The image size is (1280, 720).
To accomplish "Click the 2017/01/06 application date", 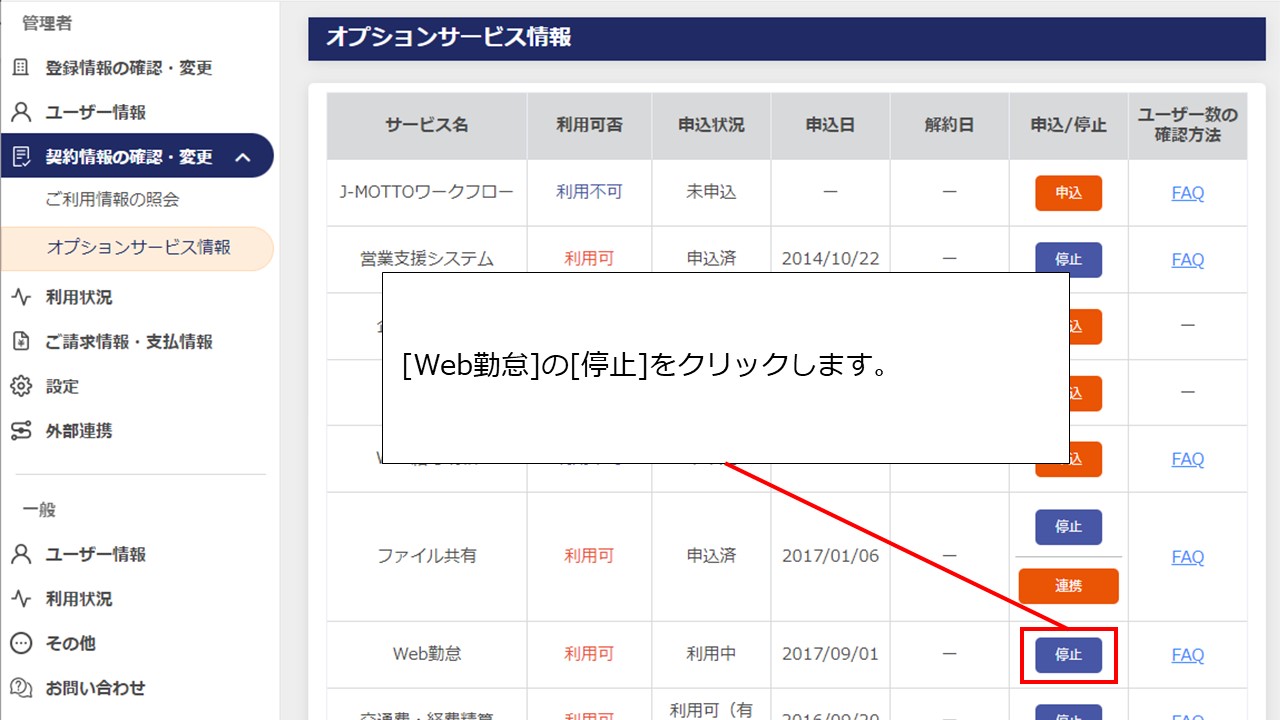I will coord(830,556).
